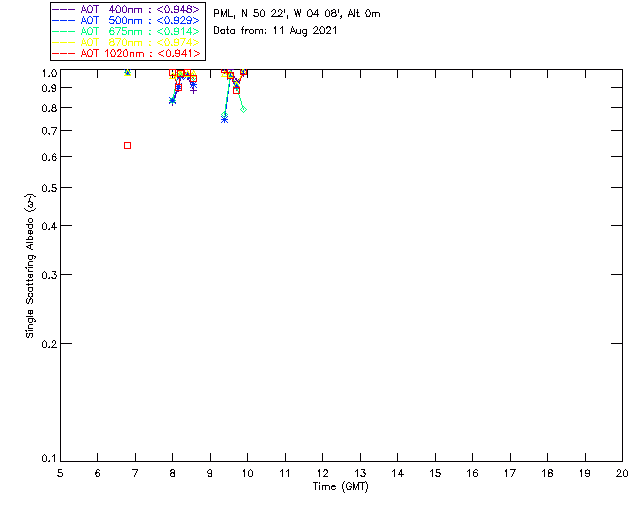Click the AOT 870nm legend entry

(x=126, y=42)
